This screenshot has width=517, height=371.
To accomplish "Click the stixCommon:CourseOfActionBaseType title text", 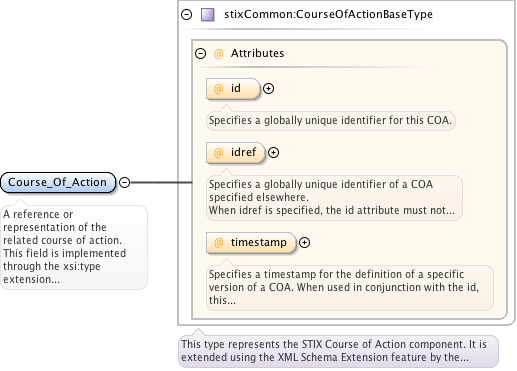I will [x=328, y=14].
